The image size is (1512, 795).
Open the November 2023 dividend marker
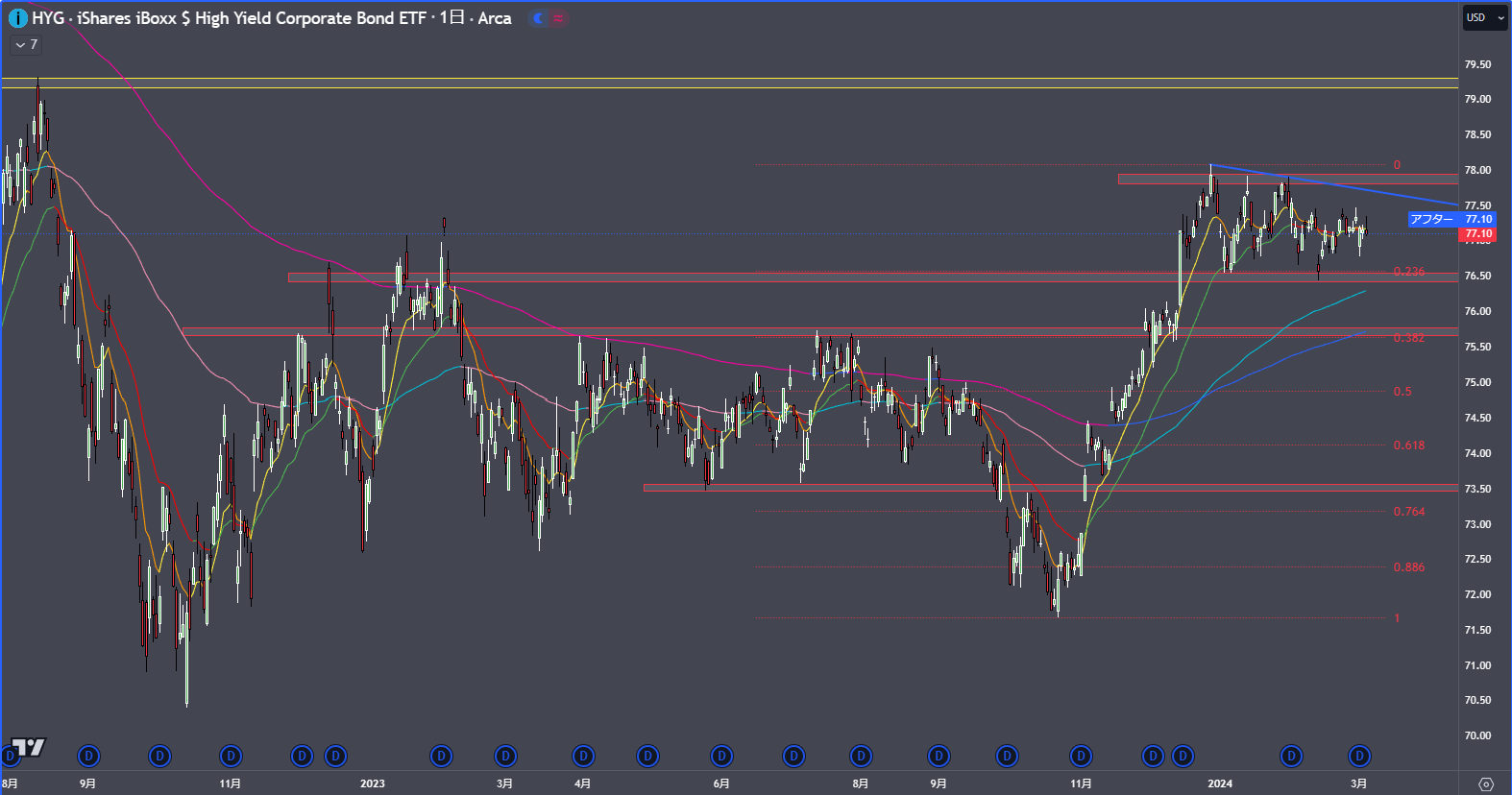(x=1081, y=757)
